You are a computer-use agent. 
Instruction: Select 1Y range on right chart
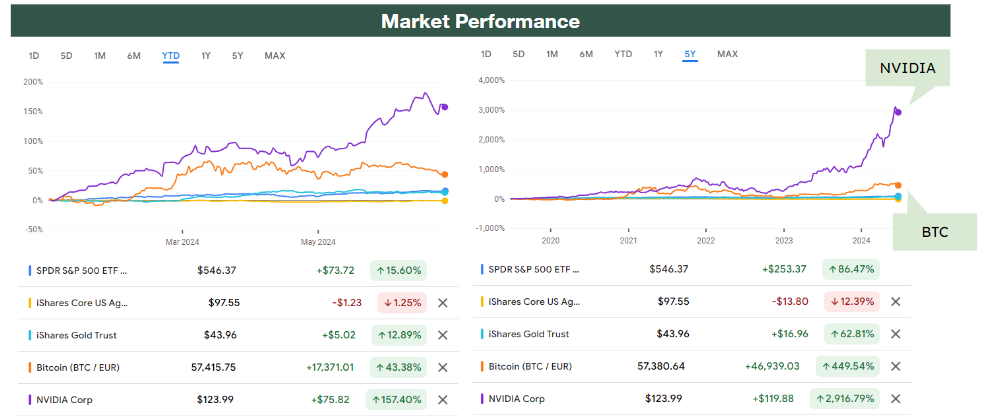point(658,54)
